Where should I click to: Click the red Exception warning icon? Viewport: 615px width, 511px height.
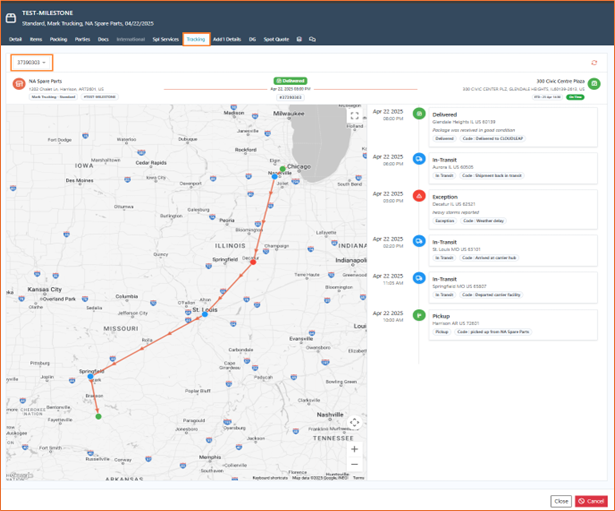click(x=419, y=196)
